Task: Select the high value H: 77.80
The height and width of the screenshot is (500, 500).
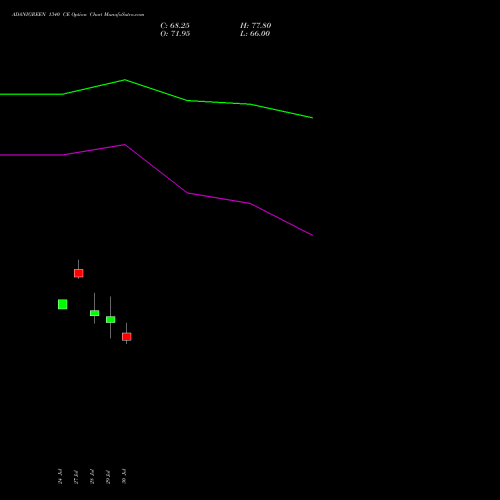Action: (x=256, y=26)
